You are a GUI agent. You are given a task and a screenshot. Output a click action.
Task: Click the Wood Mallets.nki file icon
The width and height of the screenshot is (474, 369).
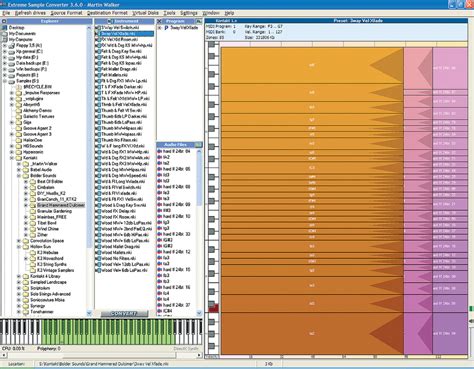pos(98,253)
